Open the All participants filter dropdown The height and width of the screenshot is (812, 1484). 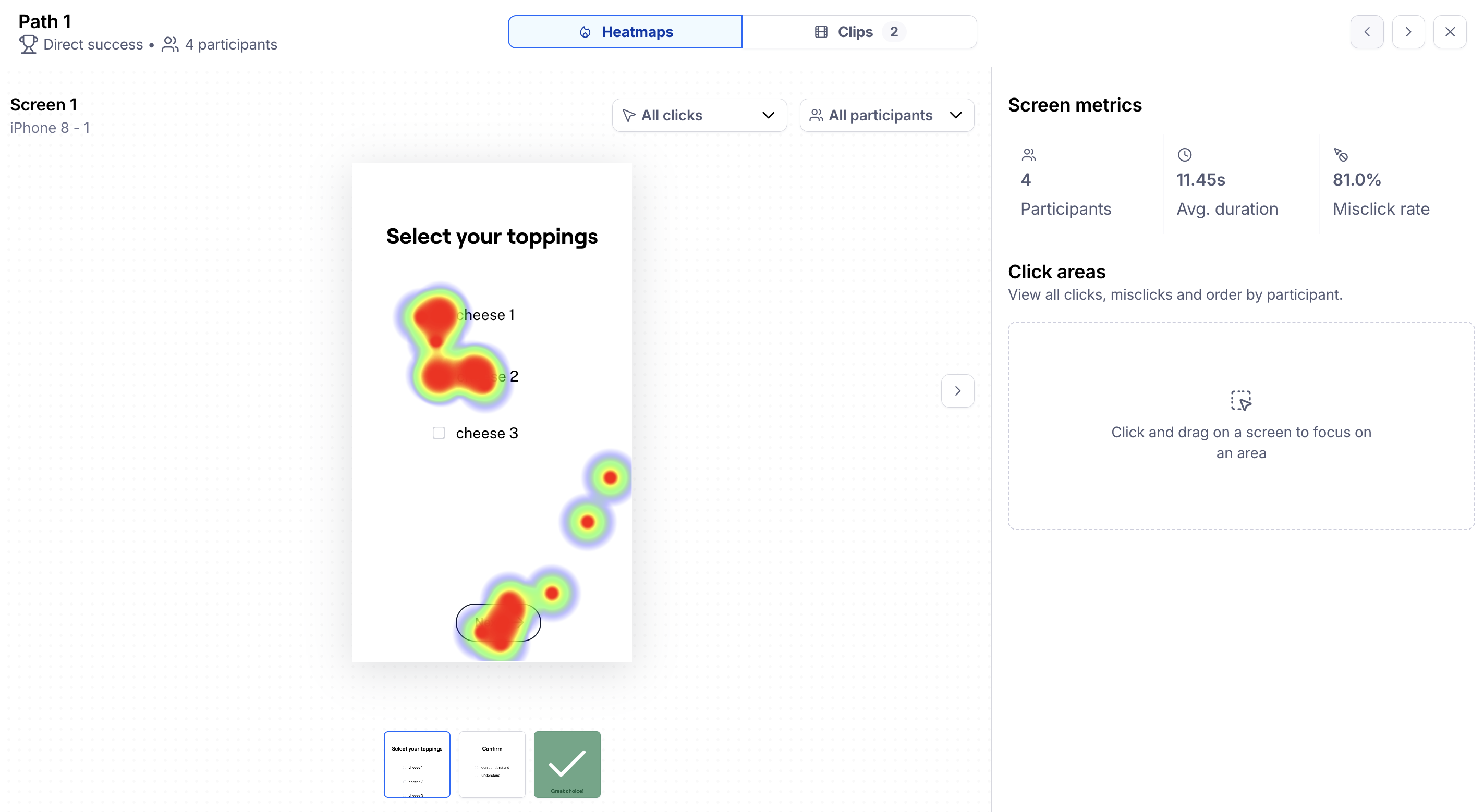point(886,116)
